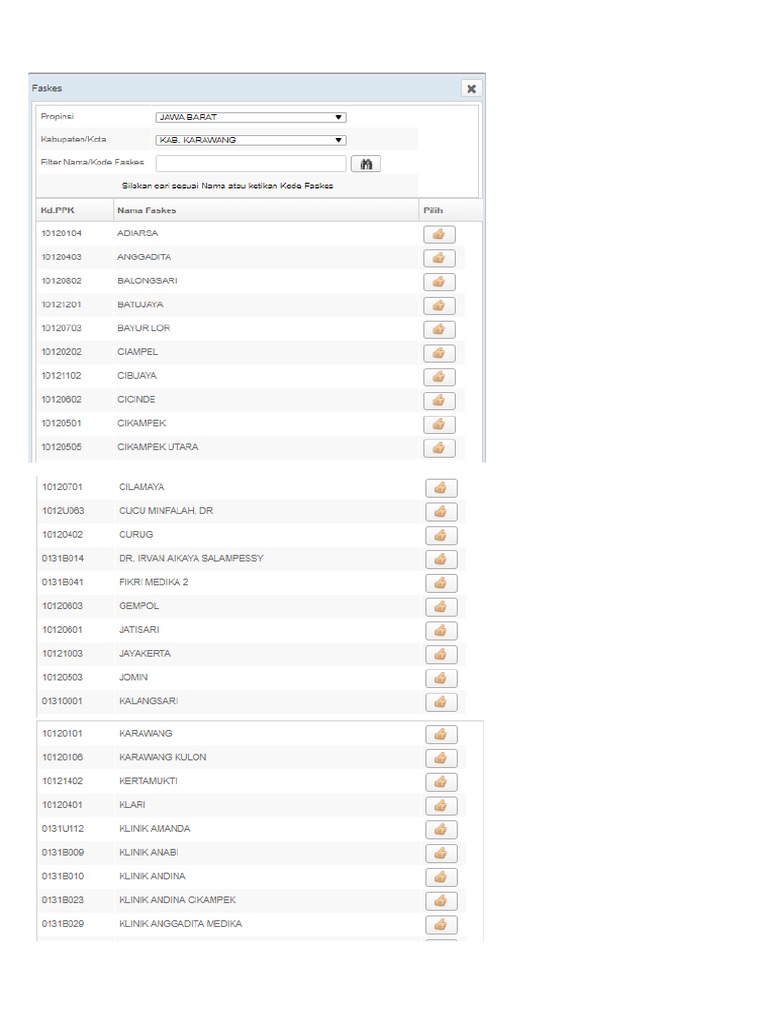
Task: Click code 01310001 cell
Action: [x=62, y=701]
